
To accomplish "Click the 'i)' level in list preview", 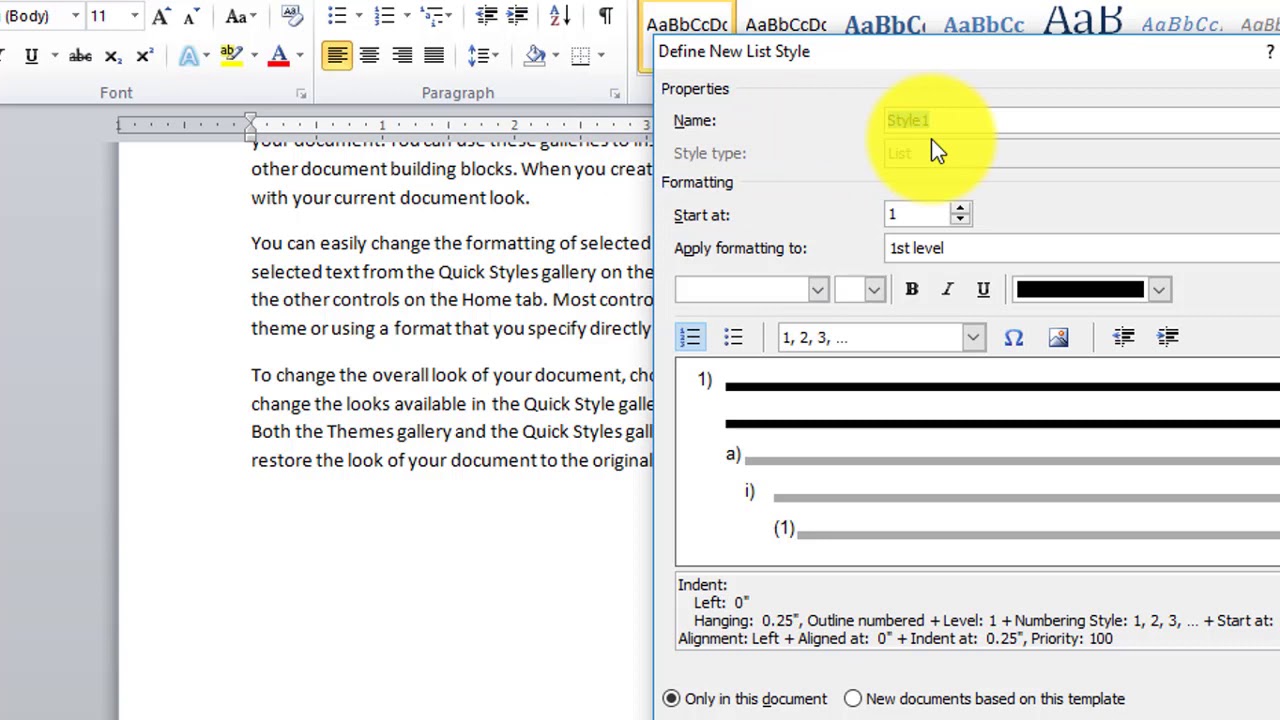I will click(749, 491).
